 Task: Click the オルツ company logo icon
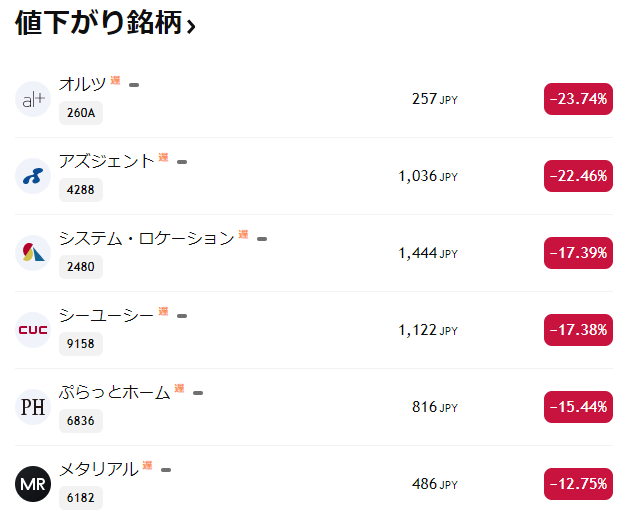point(33,99)
